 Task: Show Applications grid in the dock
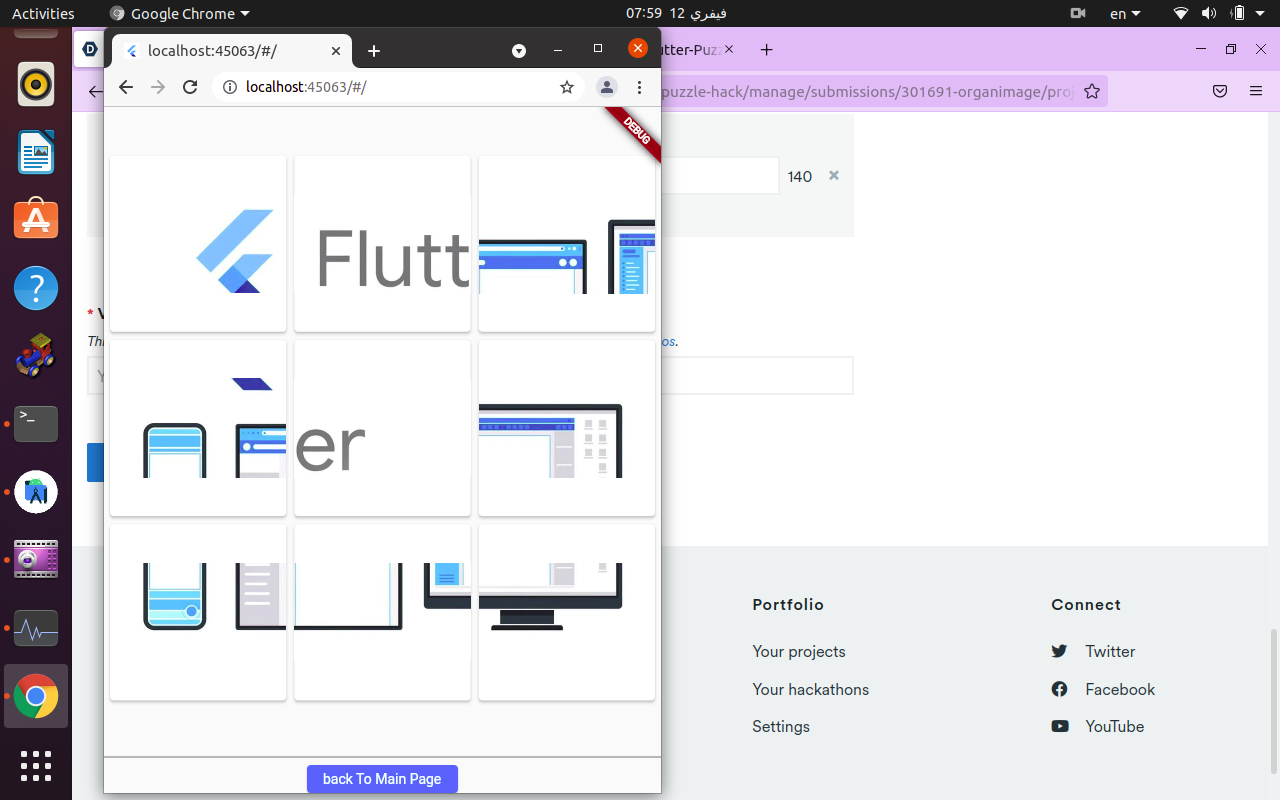coord(36,765)
